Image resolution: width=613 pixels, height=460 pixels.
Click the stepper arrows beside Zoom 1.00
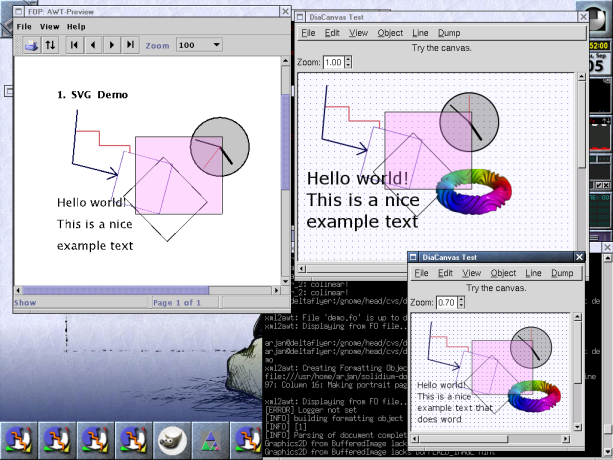tap(349, 62)
